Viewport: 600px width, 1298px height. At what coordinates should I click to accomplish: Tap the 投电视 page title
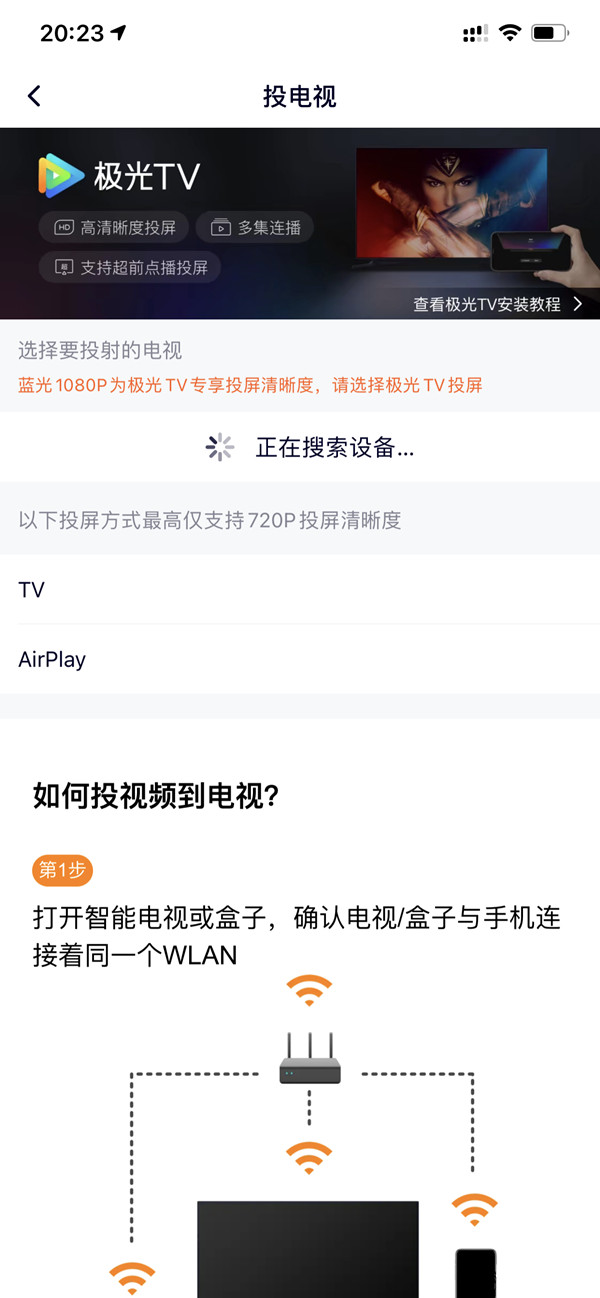click(300, 96)
